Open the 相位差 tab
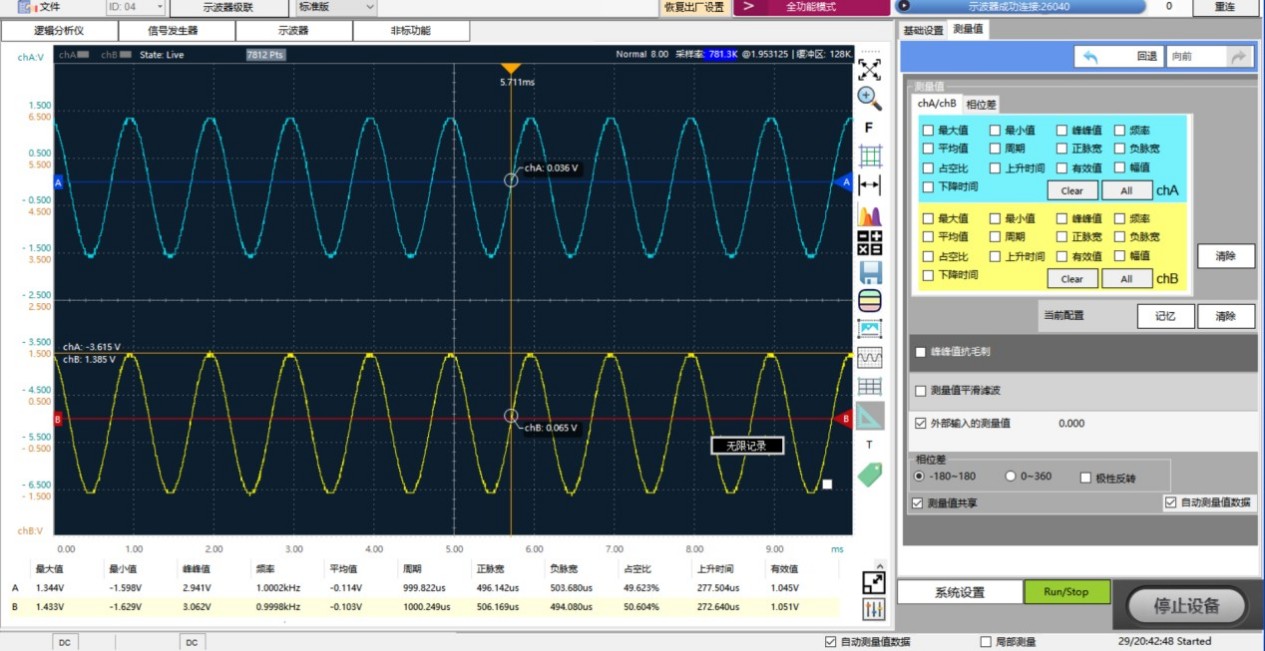The image size is (1265, 651). point(981,104)
